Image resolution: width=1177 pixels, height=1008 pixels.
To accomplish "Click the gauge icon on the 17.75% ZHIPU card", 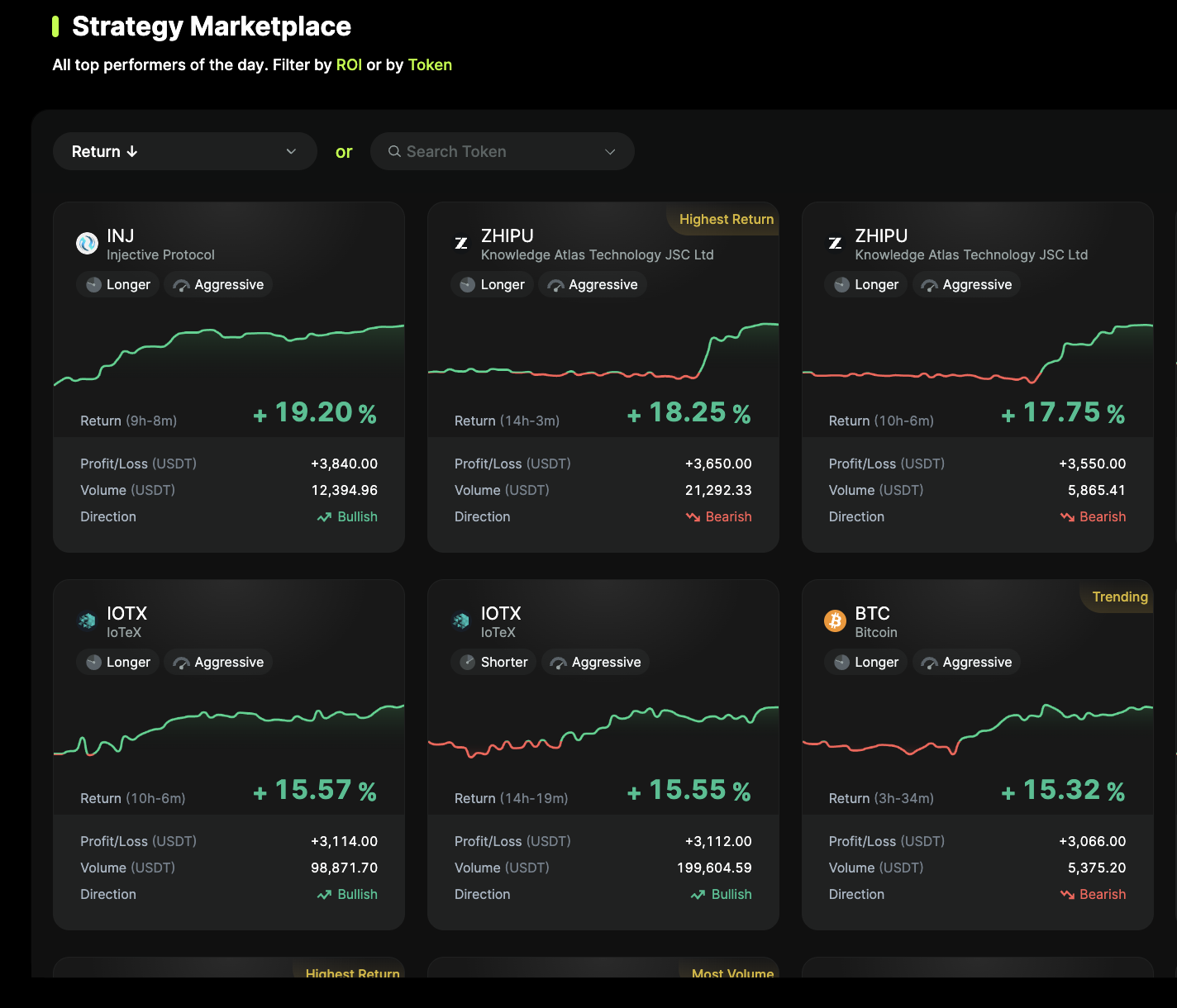I will coord(930,286).
